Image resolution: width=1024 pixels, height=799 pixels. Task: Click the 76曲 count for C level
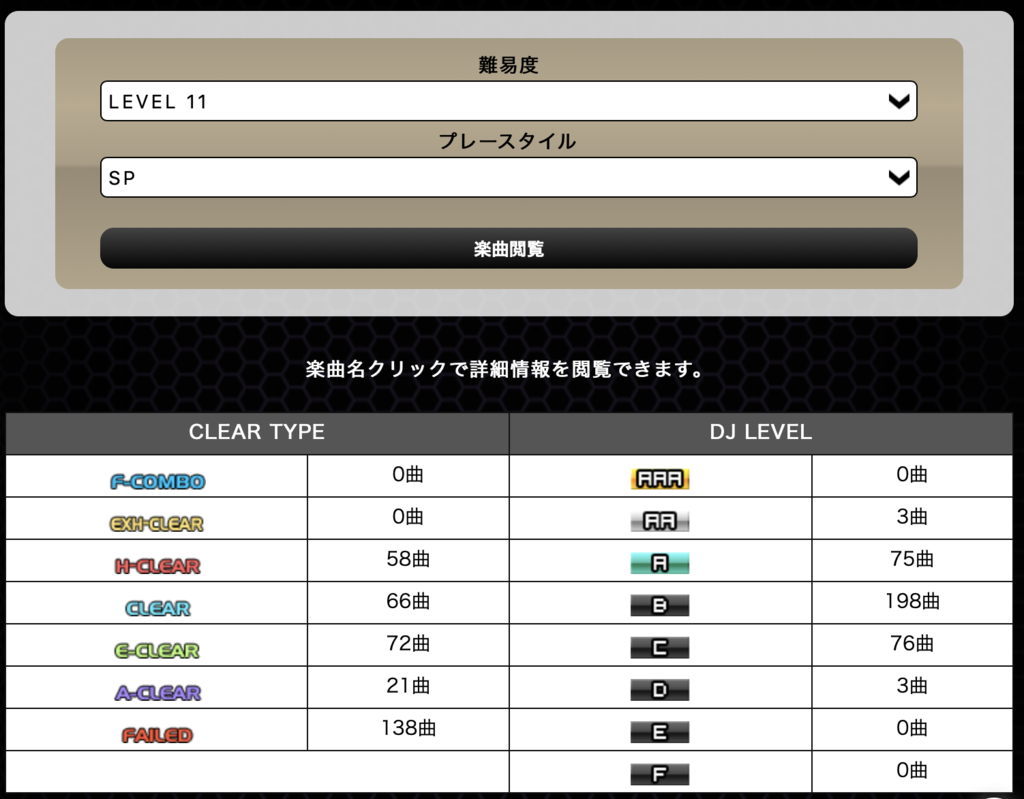pos(912,644)
